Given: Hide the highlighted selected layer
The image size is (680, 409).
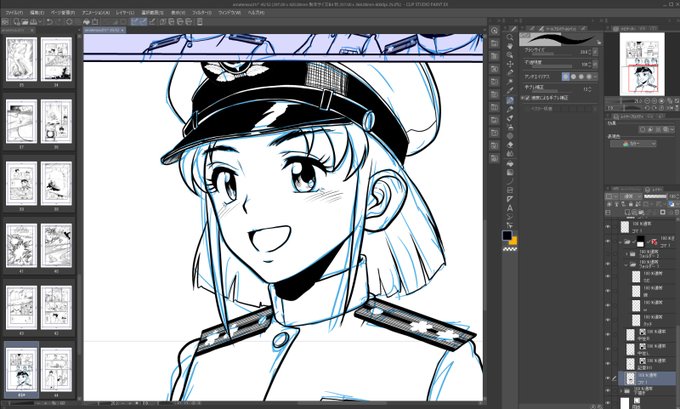Looking at the screenshot, I should point(608,378).
